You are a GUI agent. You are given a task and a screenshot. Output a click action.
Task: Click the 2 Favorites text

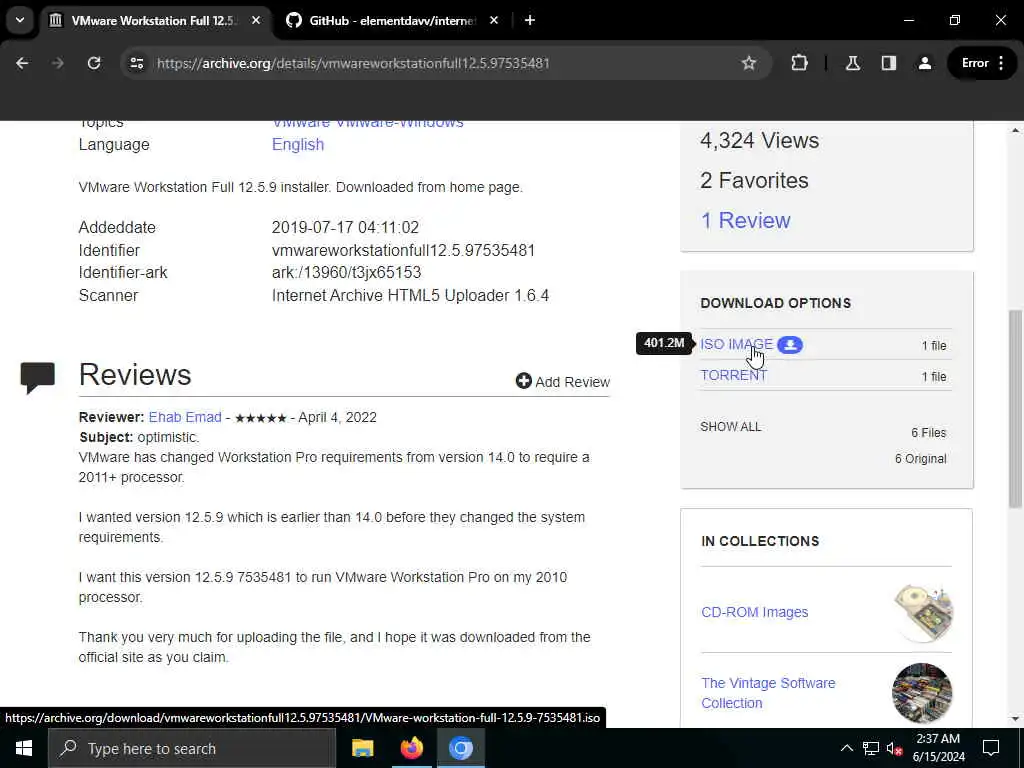click(x=754, y=181)
